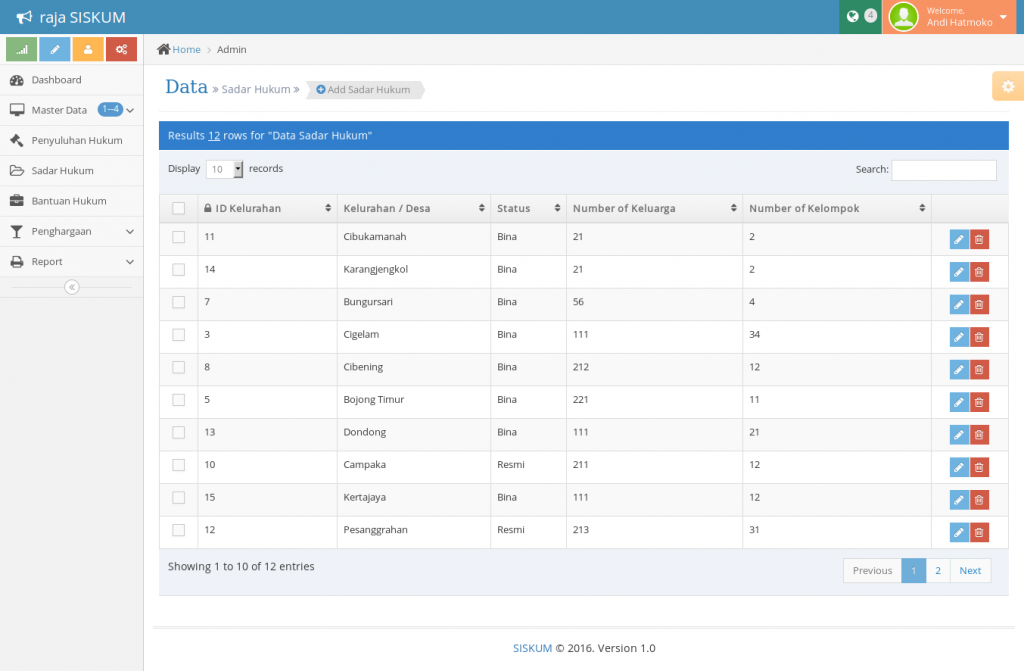Collapse the sidebar with double-chevron icon
1024x671 pixels.
71,287
